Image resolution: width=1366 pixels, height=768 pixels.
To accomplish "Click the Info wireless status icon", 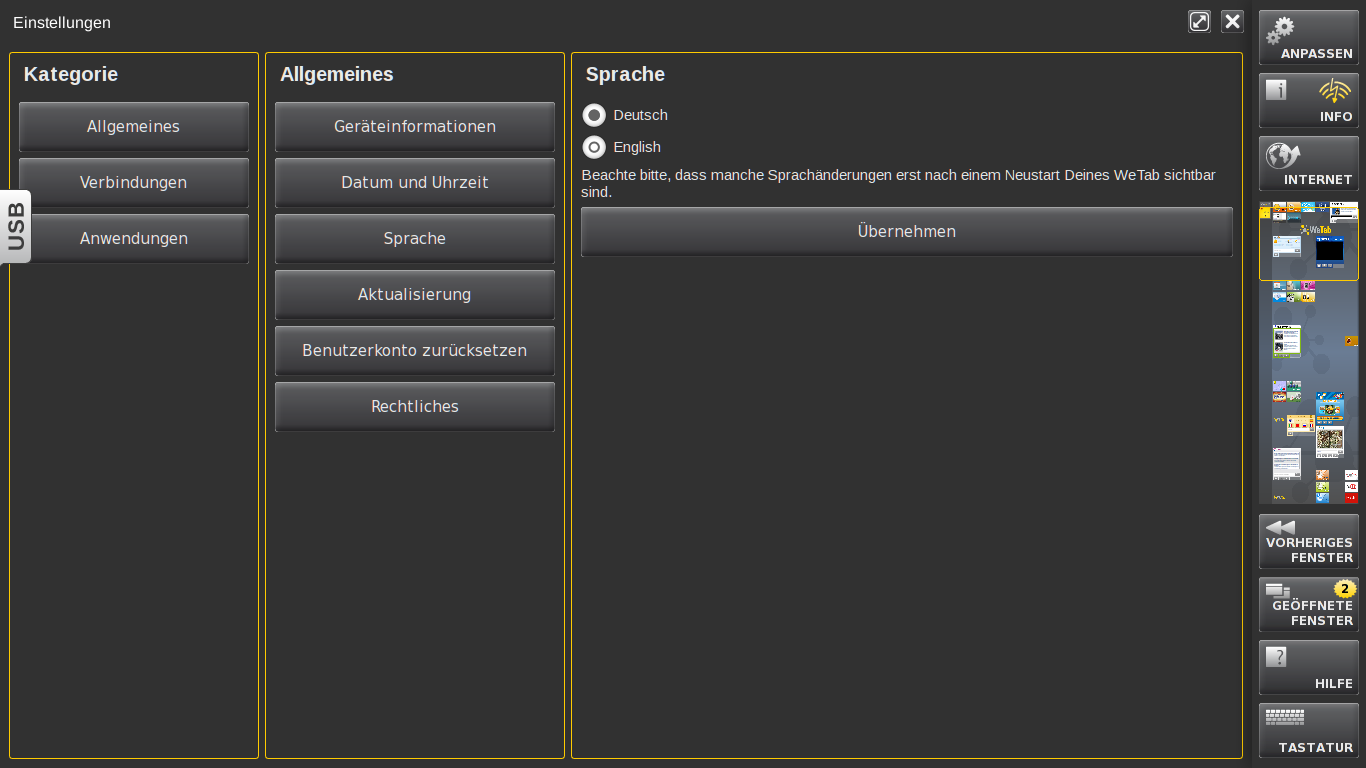I will pos(1335,92).
